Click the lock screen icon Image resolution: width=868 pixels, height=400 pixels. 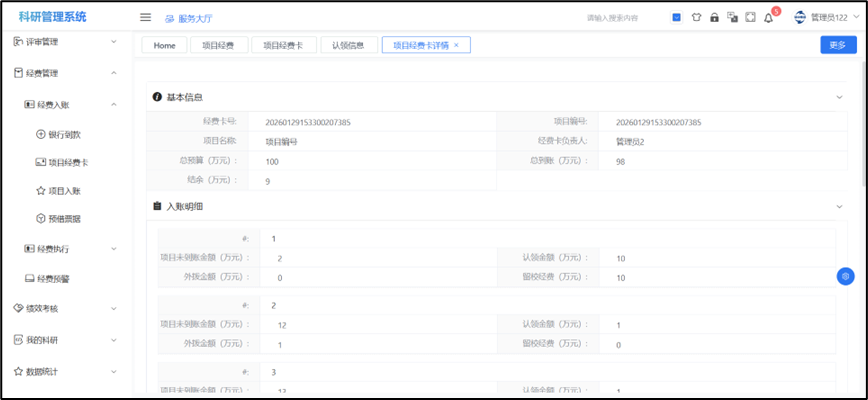[x=714, y=17]
